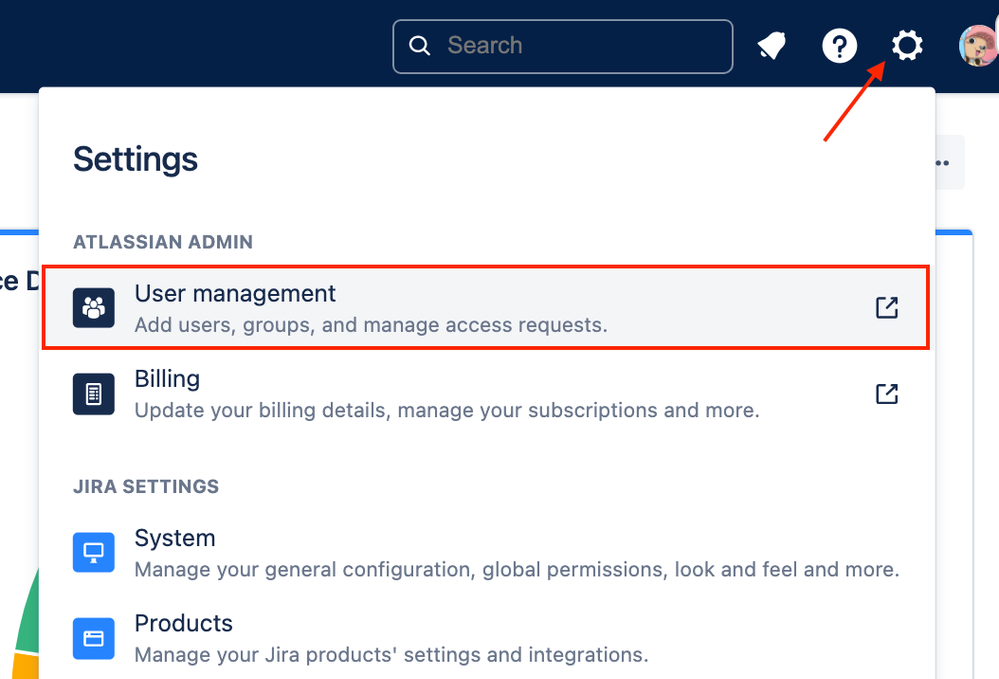Open the notifications bell icon
The image size is (999, 679).
[772, 46]
